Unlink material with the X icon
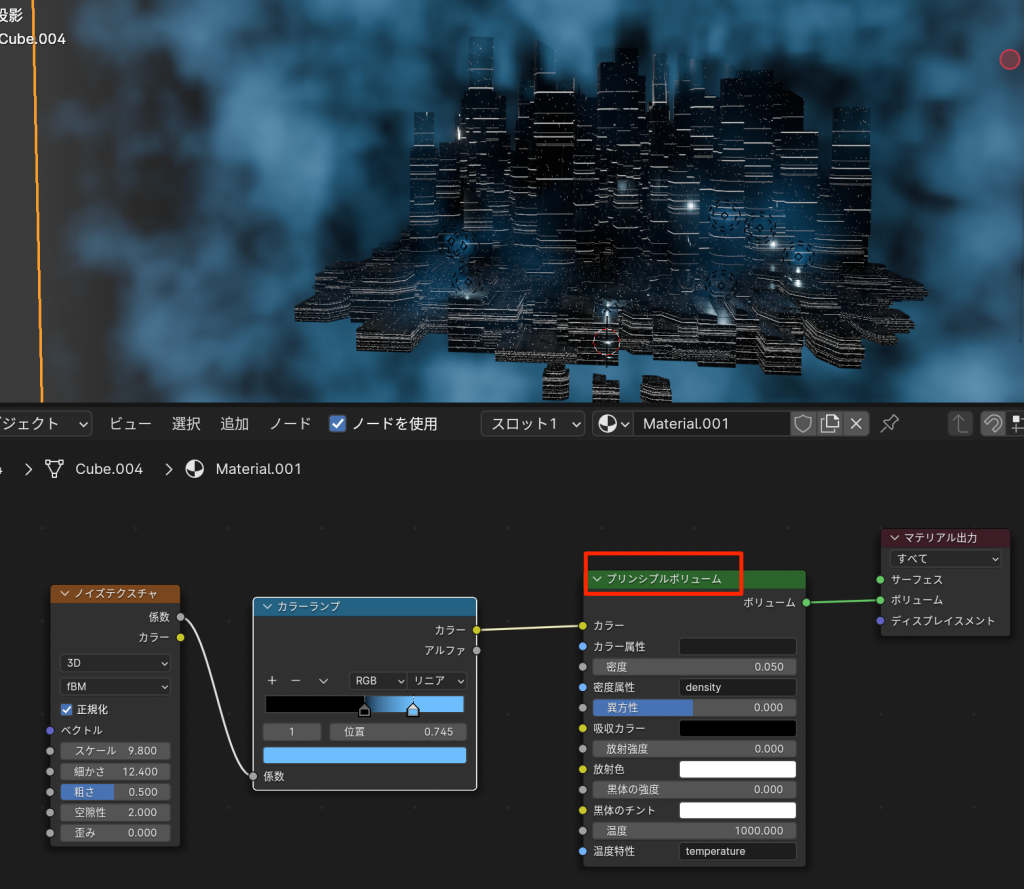 (x=855, y=424)
